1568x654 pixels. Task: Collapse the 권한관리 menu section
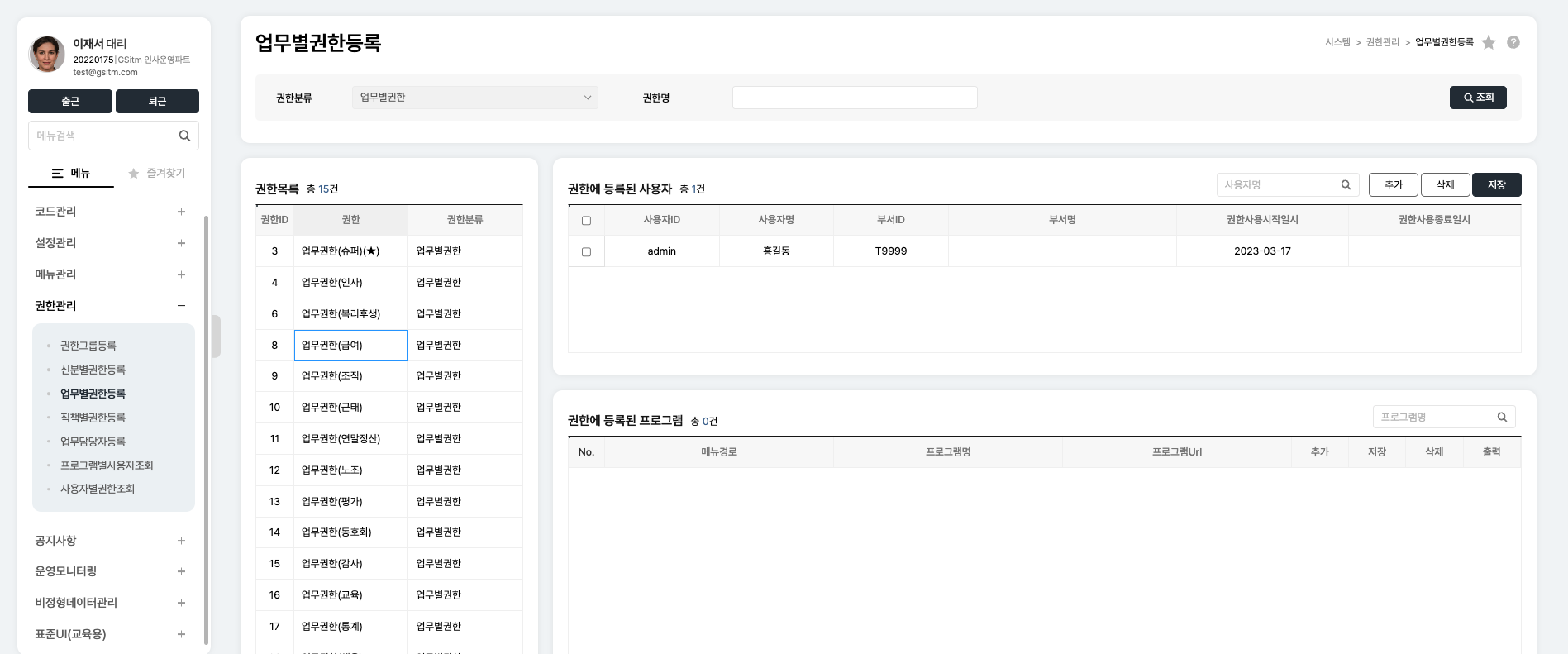click(x=181, y=306)
